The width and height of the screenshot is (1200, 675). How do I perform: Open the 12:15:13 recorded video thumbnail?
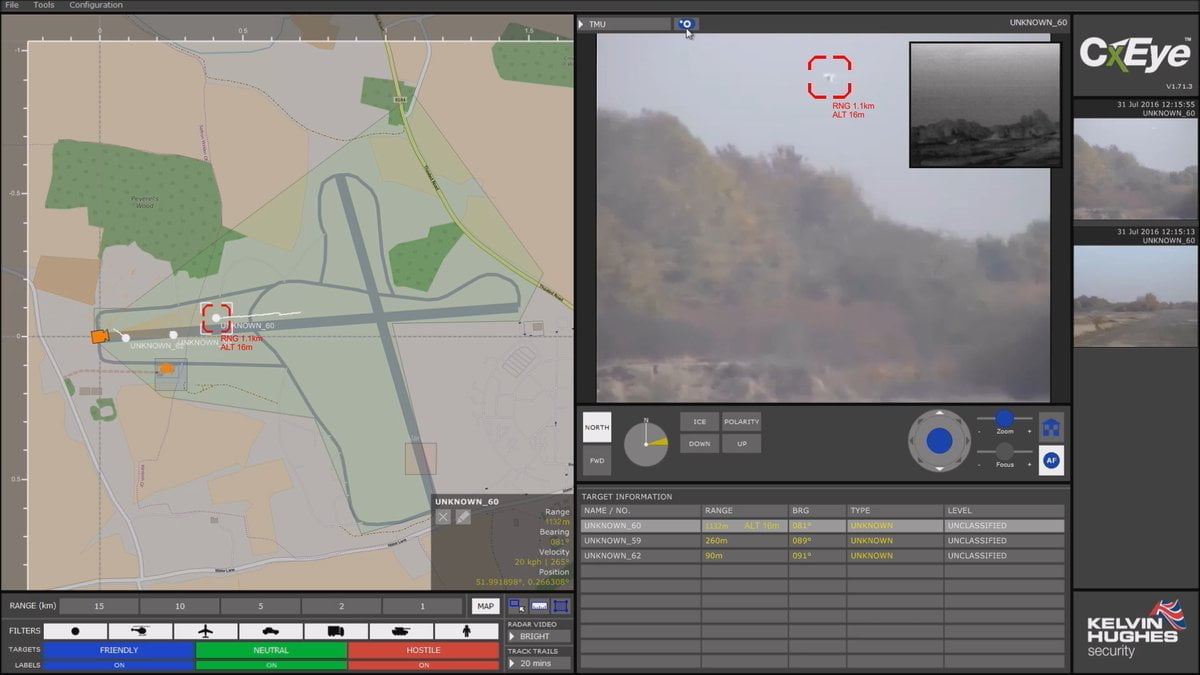1135,296
